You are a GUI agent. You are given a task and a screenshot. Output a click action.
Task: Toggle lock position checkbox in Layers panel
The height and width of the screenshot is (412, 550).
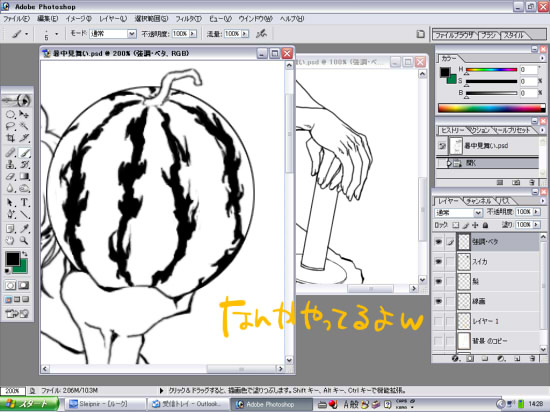[475, 225]
